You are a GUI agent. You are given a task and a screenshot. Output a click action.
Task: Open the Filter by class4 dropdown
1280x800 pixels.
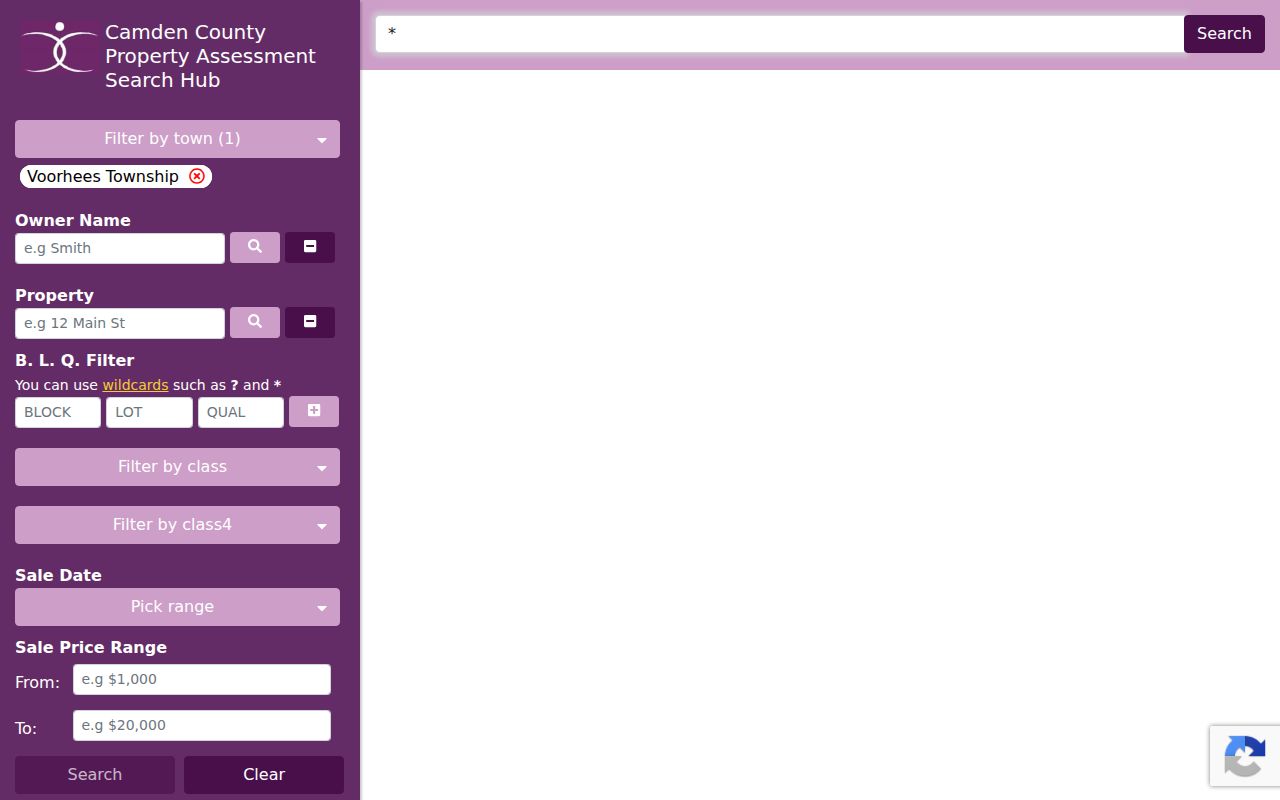(177, 525)
